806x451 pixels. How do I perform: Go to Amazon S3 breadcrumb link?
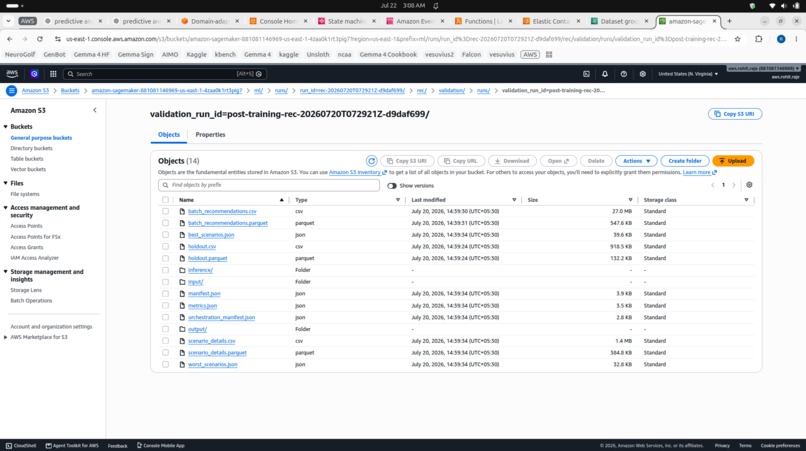[x=35, y=91]
